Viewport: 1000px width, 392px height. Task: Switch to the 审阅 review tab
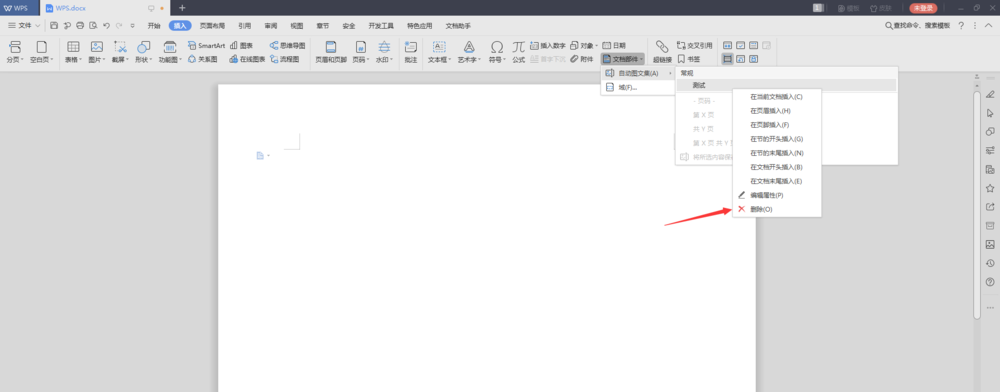271,25
